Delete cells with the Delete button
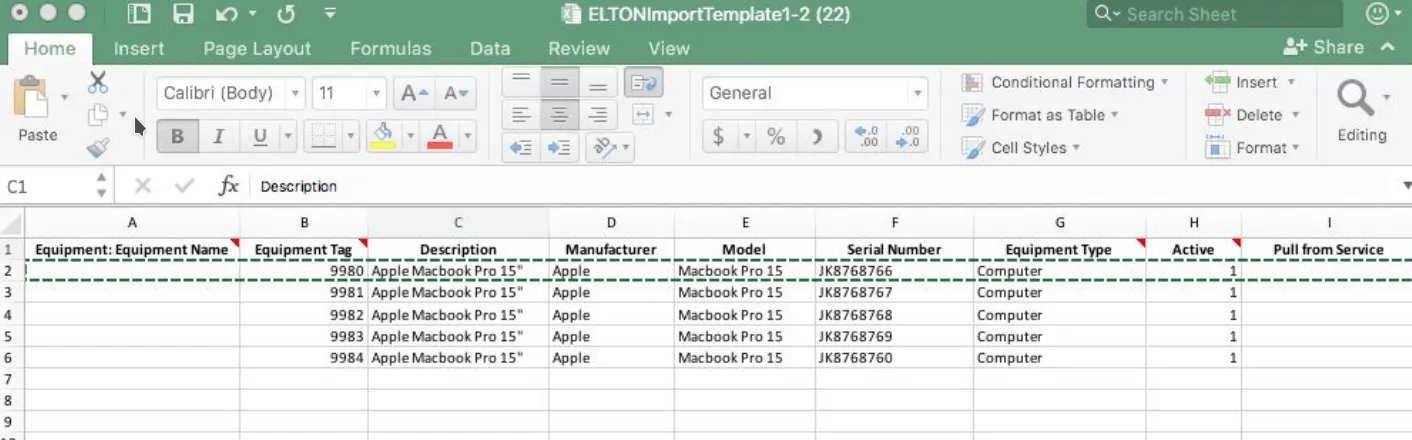The image size is (1412, 440). point(1252,115)
